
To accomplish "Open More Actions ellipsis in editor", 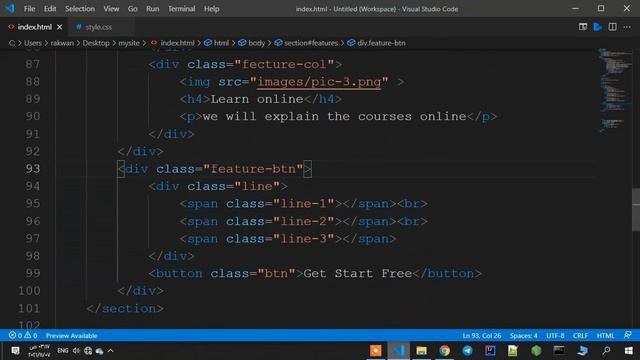I will [x=627, y=27].
